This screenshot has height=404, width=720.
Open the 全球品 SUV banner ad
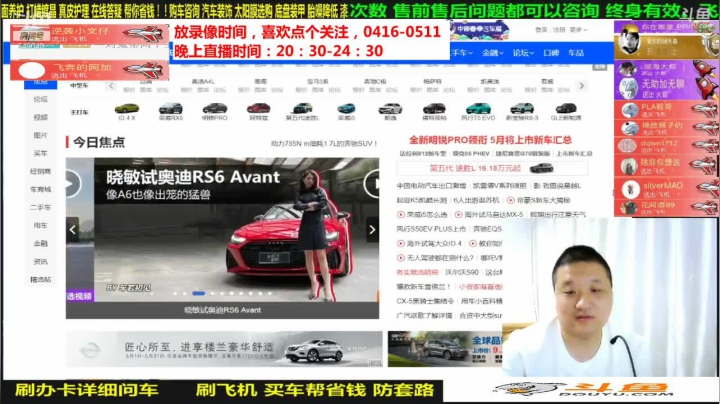click(445, 349)
